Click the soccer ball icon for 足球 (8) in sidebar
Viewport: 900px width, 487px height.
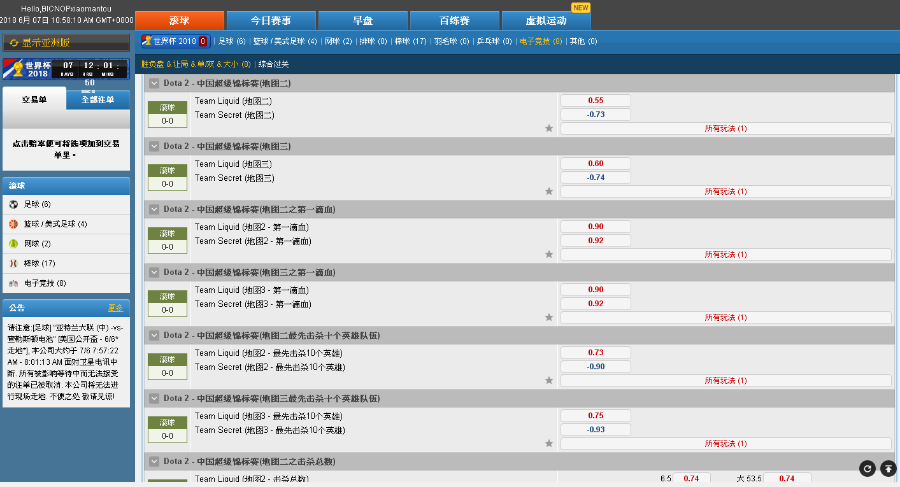click(x=13, y=204)
